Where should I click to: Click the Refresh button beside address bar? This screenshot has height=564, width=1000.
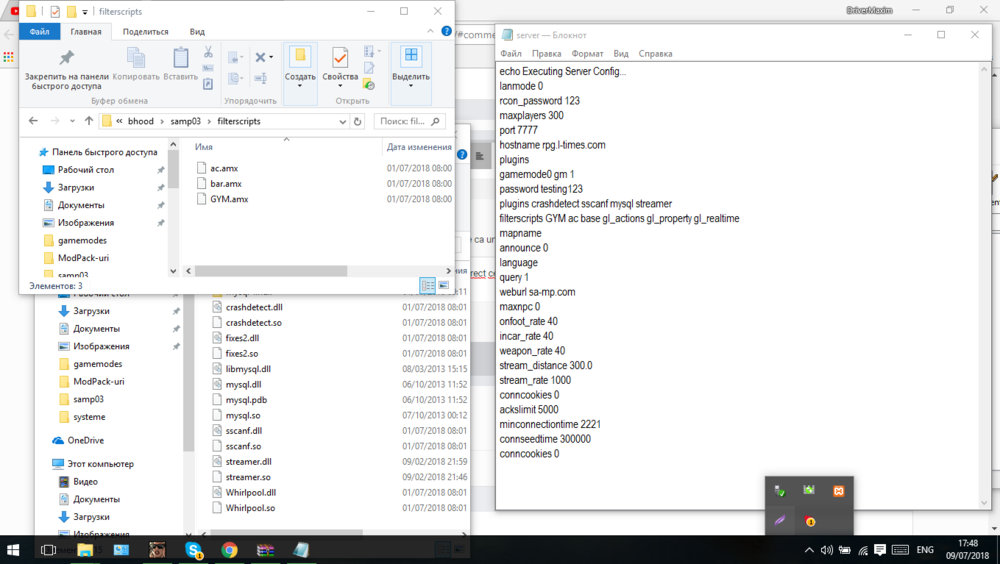pos(358,121)
